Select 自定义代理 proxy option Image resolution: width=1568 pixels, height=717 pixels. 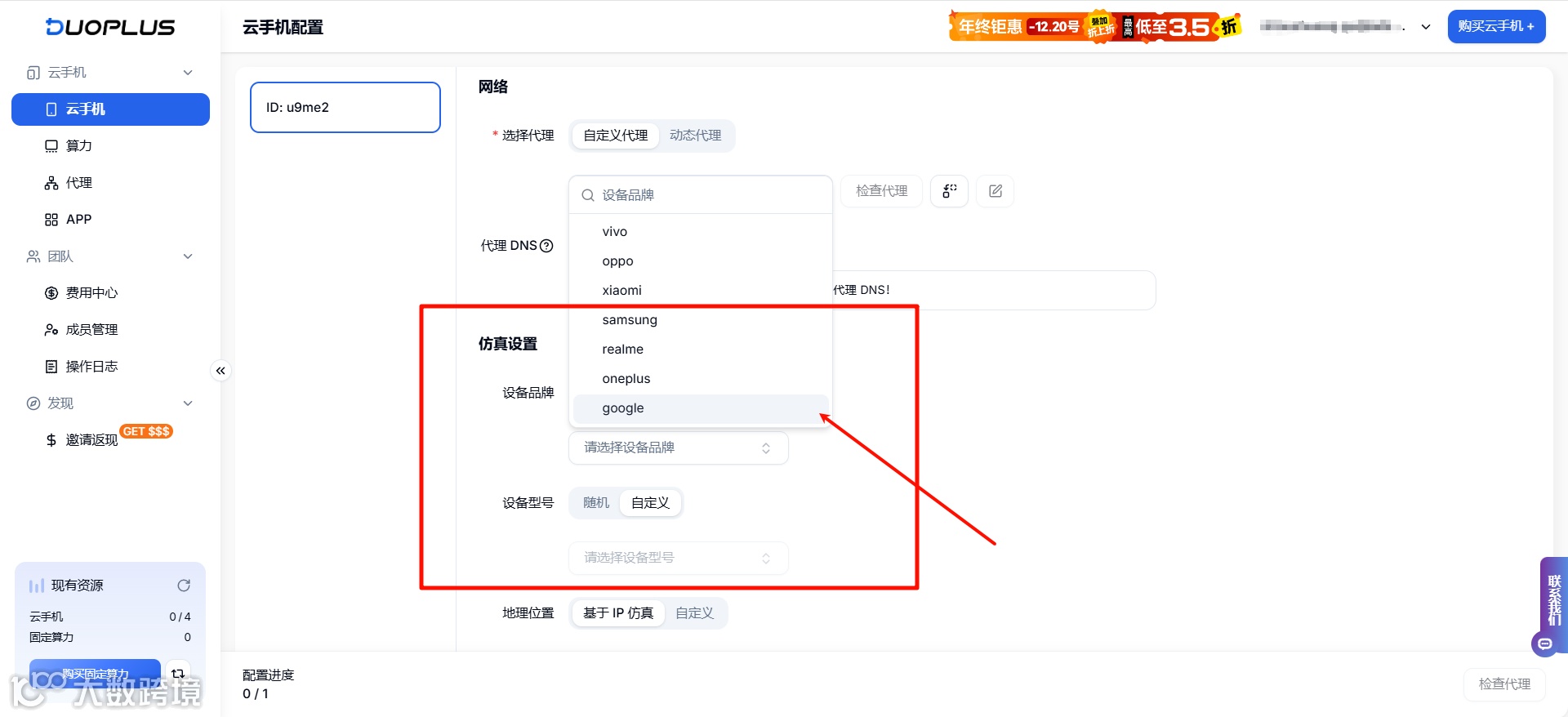616,136
